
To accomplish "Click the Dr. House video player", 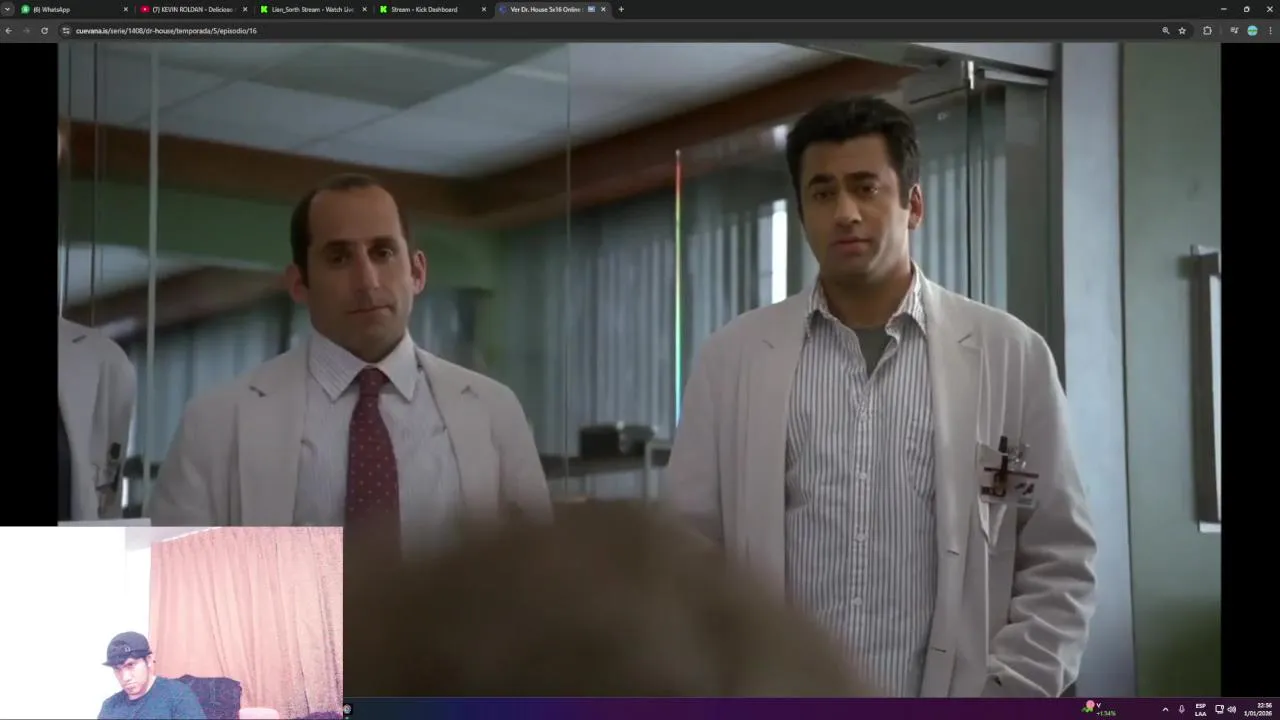I will (639, 368).
